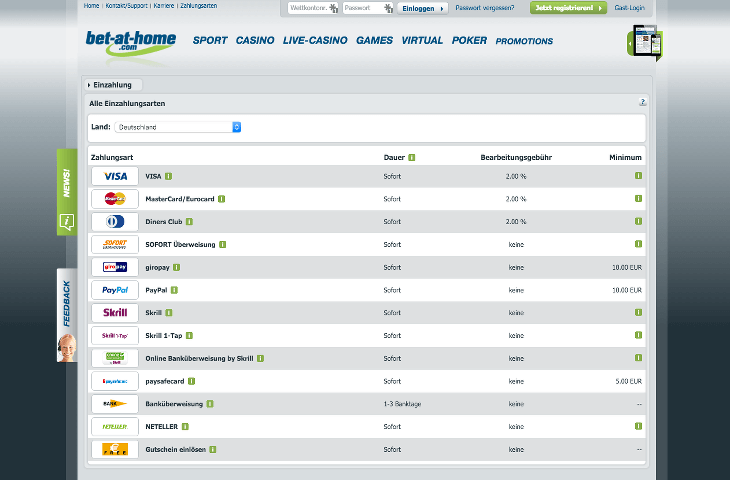The height and width of the screenshot is (480, 730).
Task: Click the MasterCard logo
Action: tap(115, 199)
